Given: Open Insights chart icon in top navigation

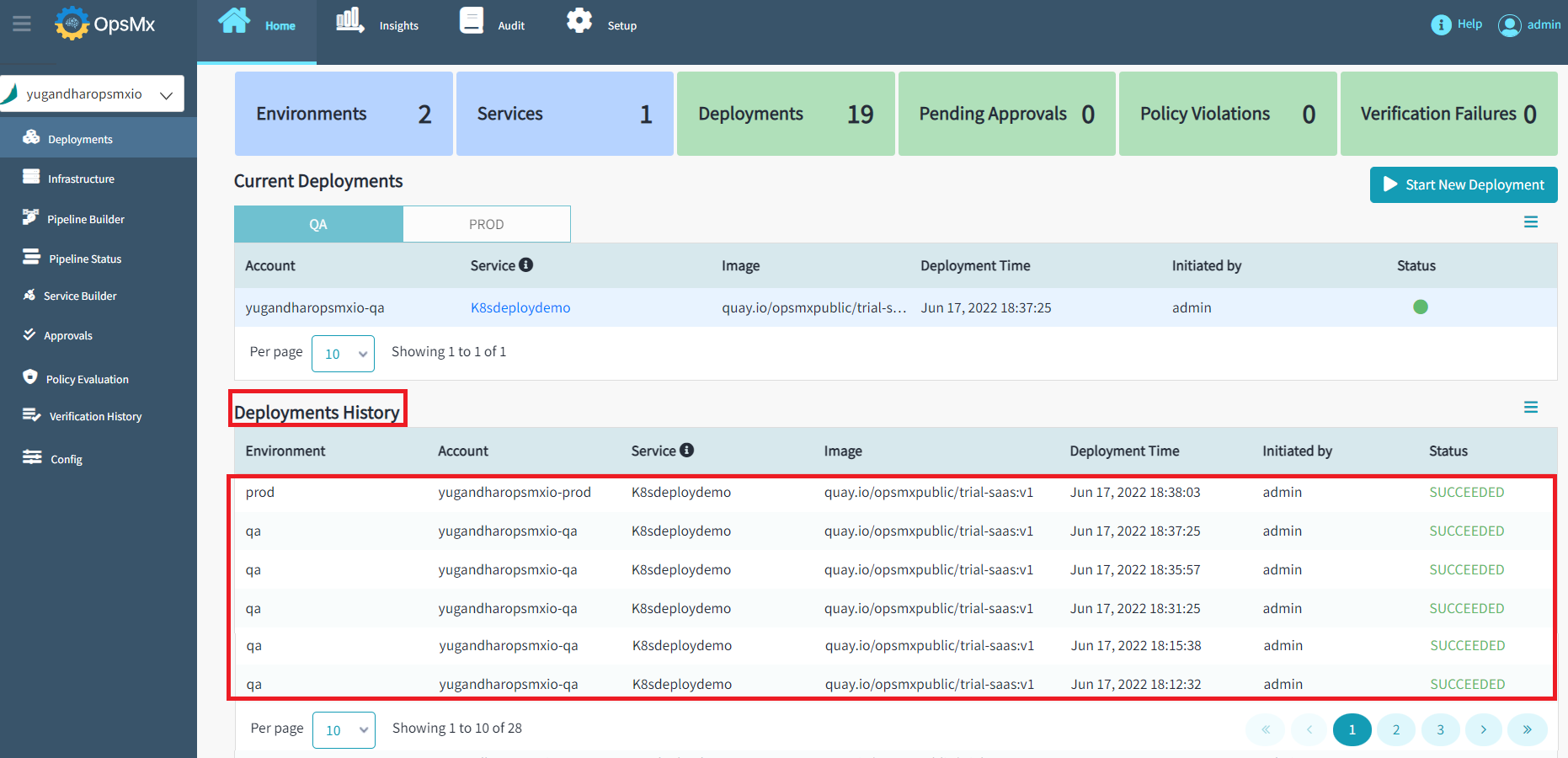Looking at the screenshot, I should coord(349,20).
